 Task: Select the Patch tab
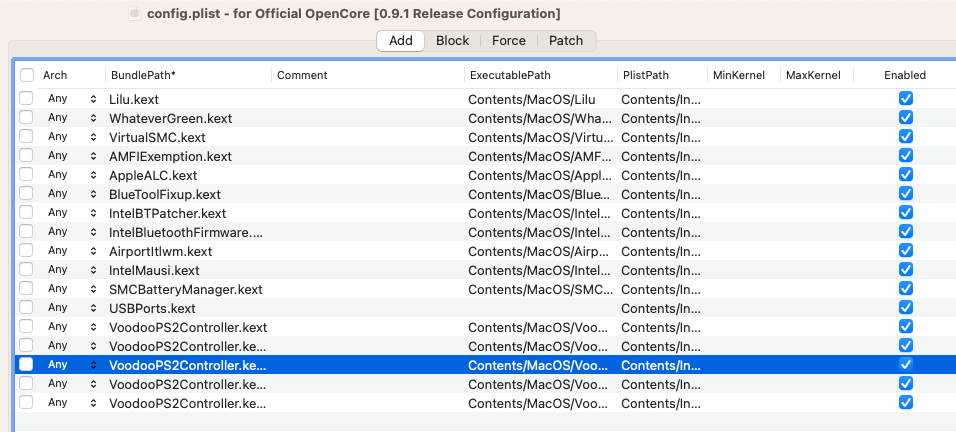point(566,41)
